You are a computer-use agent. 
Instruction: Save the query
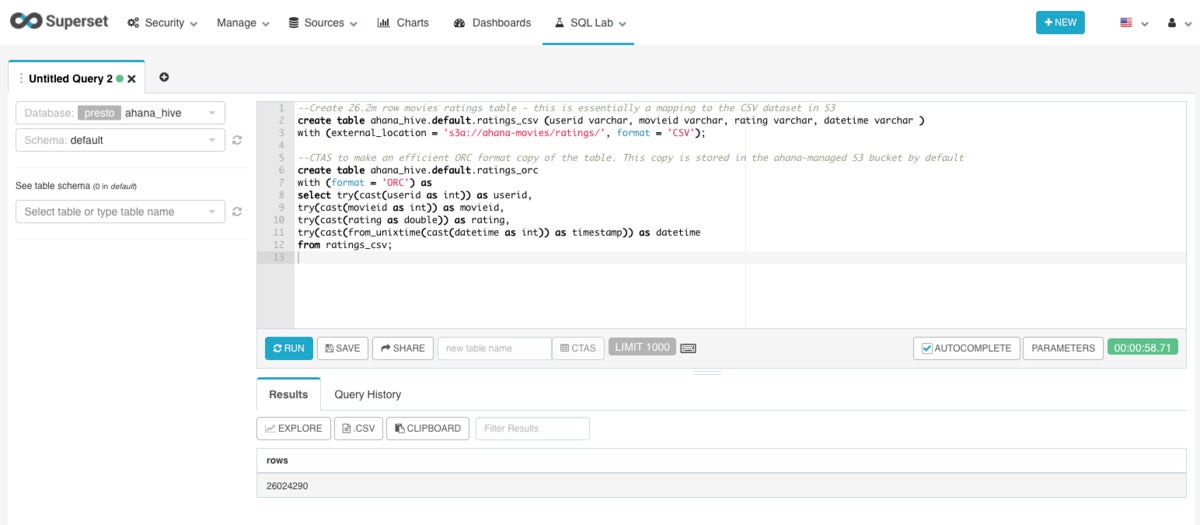point(341,348)
